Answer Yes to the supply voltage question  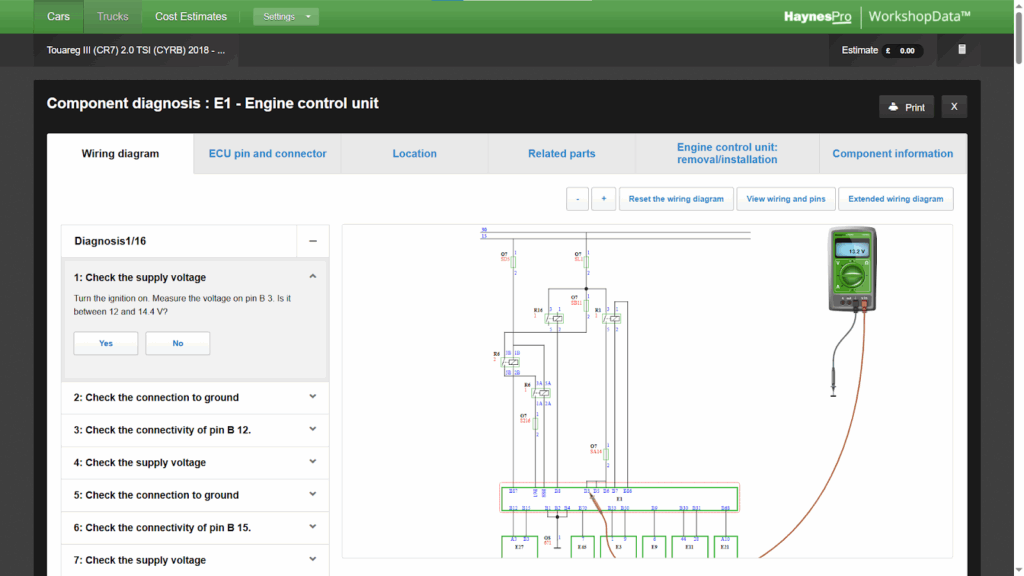click(x=105, y=343)
